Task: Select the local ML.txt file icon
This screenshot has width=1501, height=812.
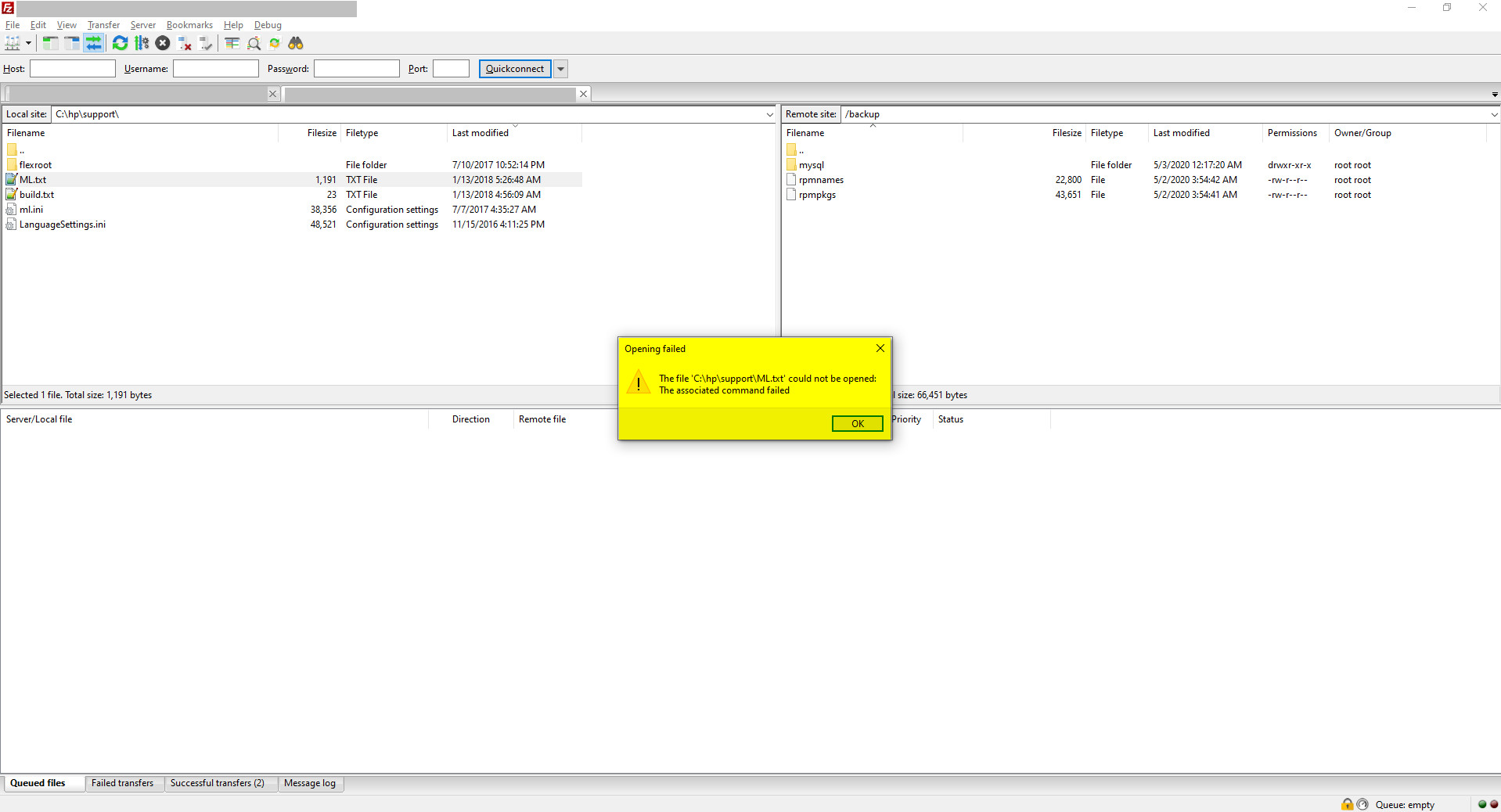Action: 12,180
